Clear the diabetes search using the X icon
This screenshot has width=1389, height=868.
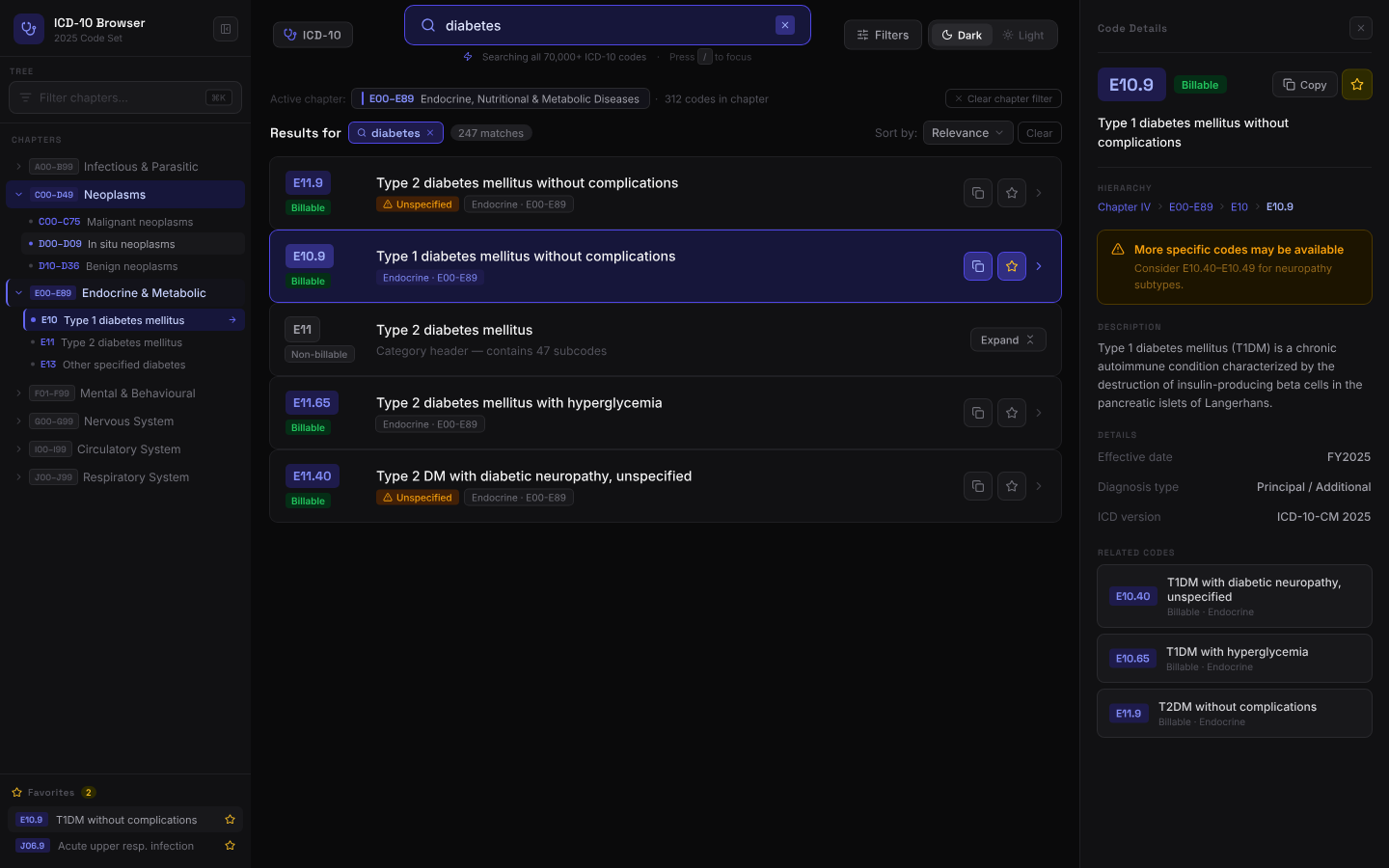(x=785, y=24)
